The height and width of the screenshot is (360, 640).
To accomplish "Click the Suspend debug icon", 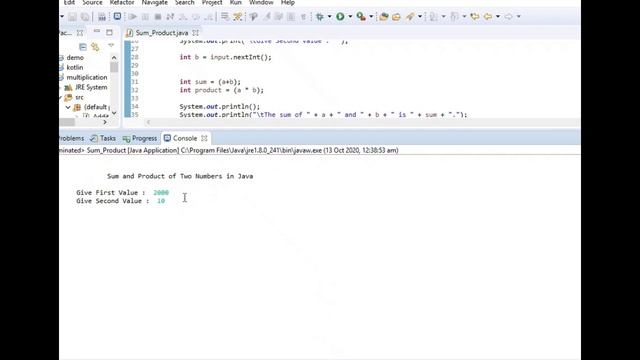I will click(x=145, y=17).
